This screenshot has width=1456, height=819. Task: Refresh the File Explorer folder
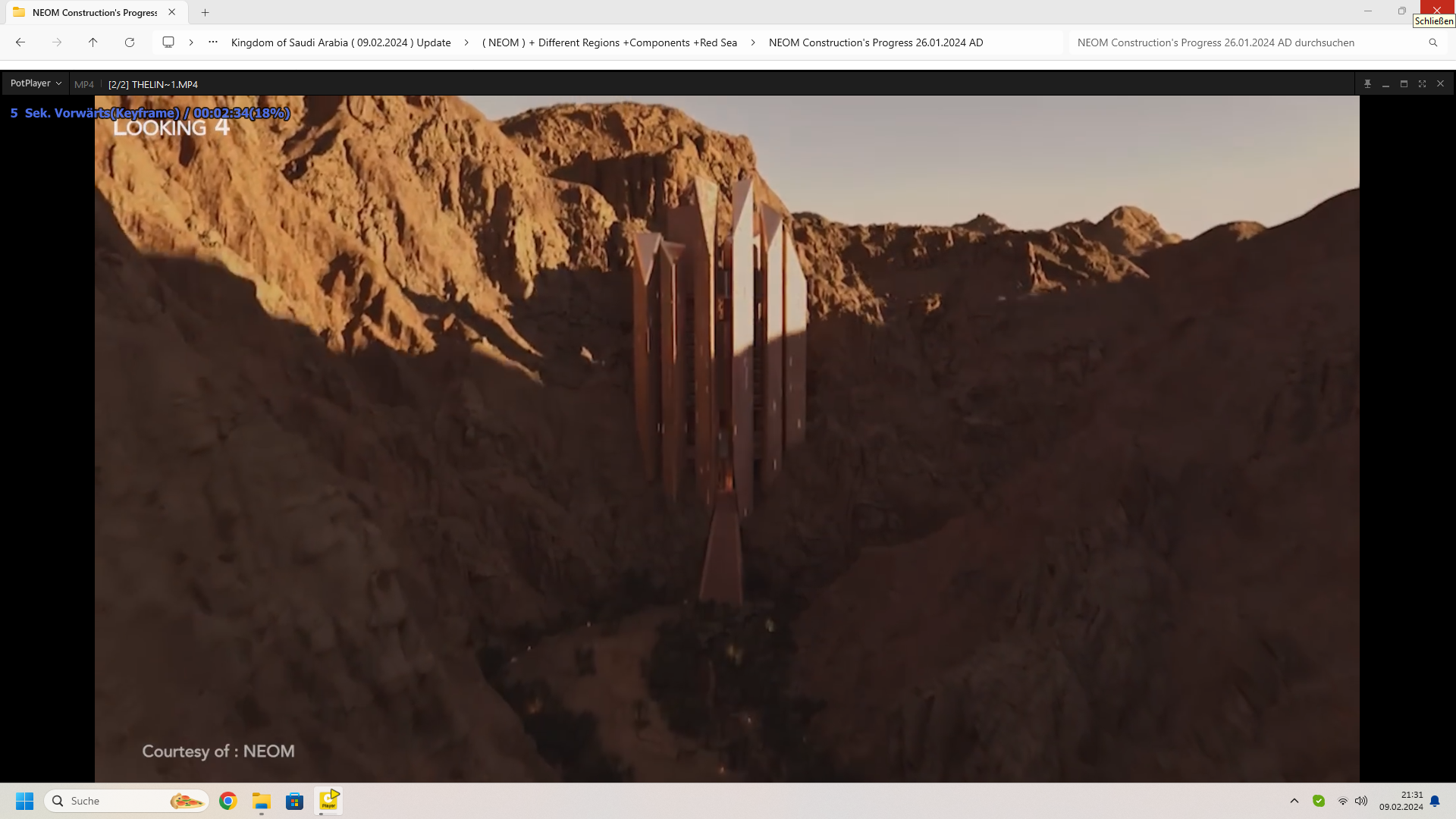pos(130,42)
